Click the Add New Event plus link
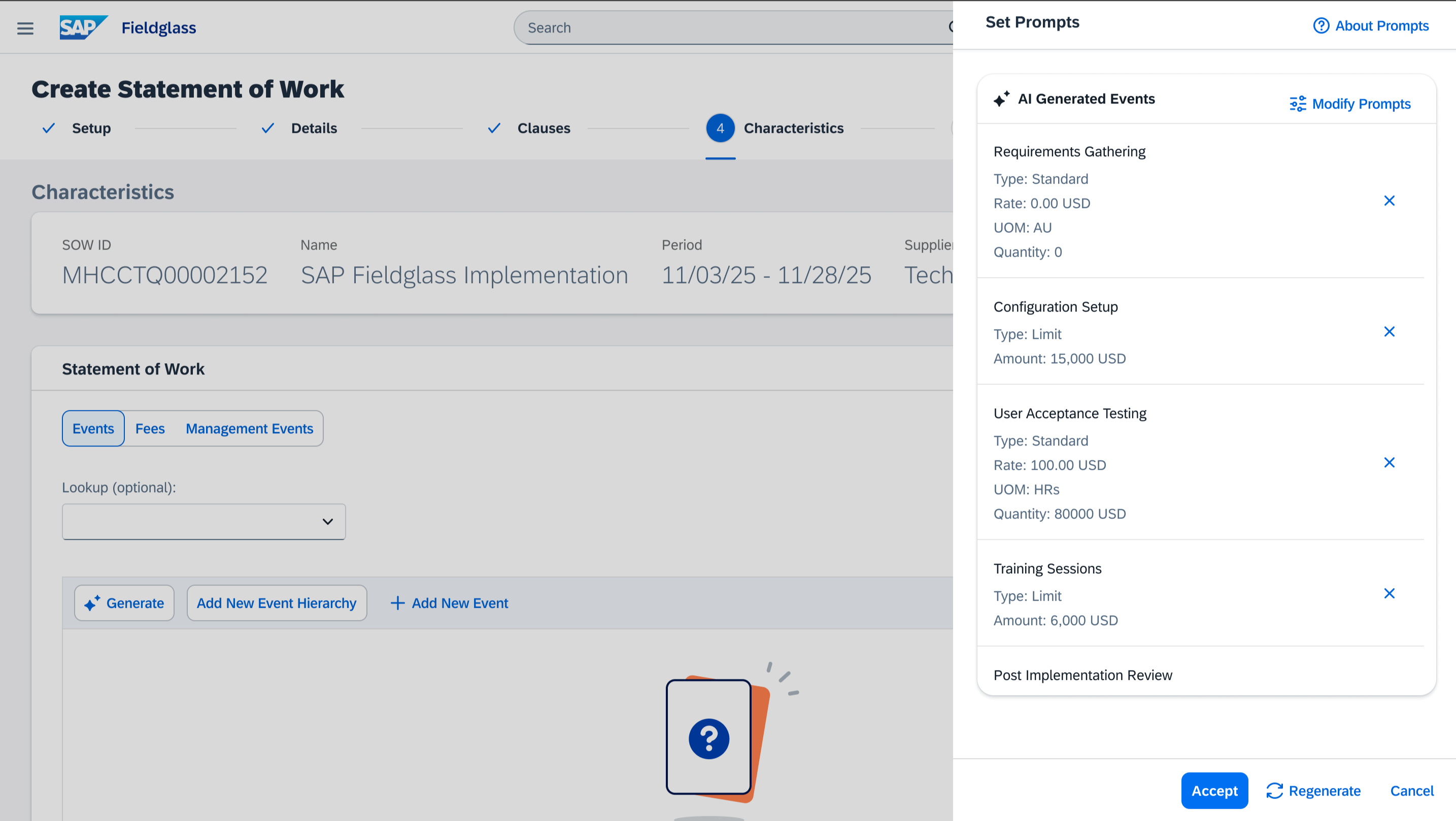1456x821 pixels. coord(449,603)
